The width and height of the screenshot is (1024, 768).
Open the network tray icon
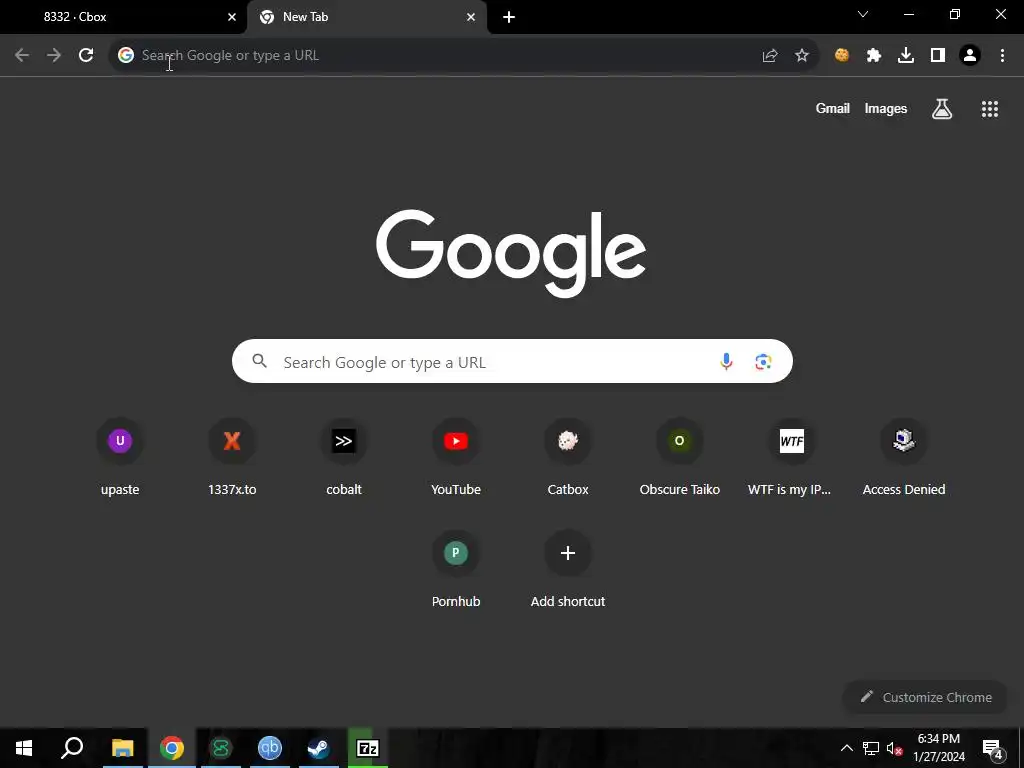[871, 748]
